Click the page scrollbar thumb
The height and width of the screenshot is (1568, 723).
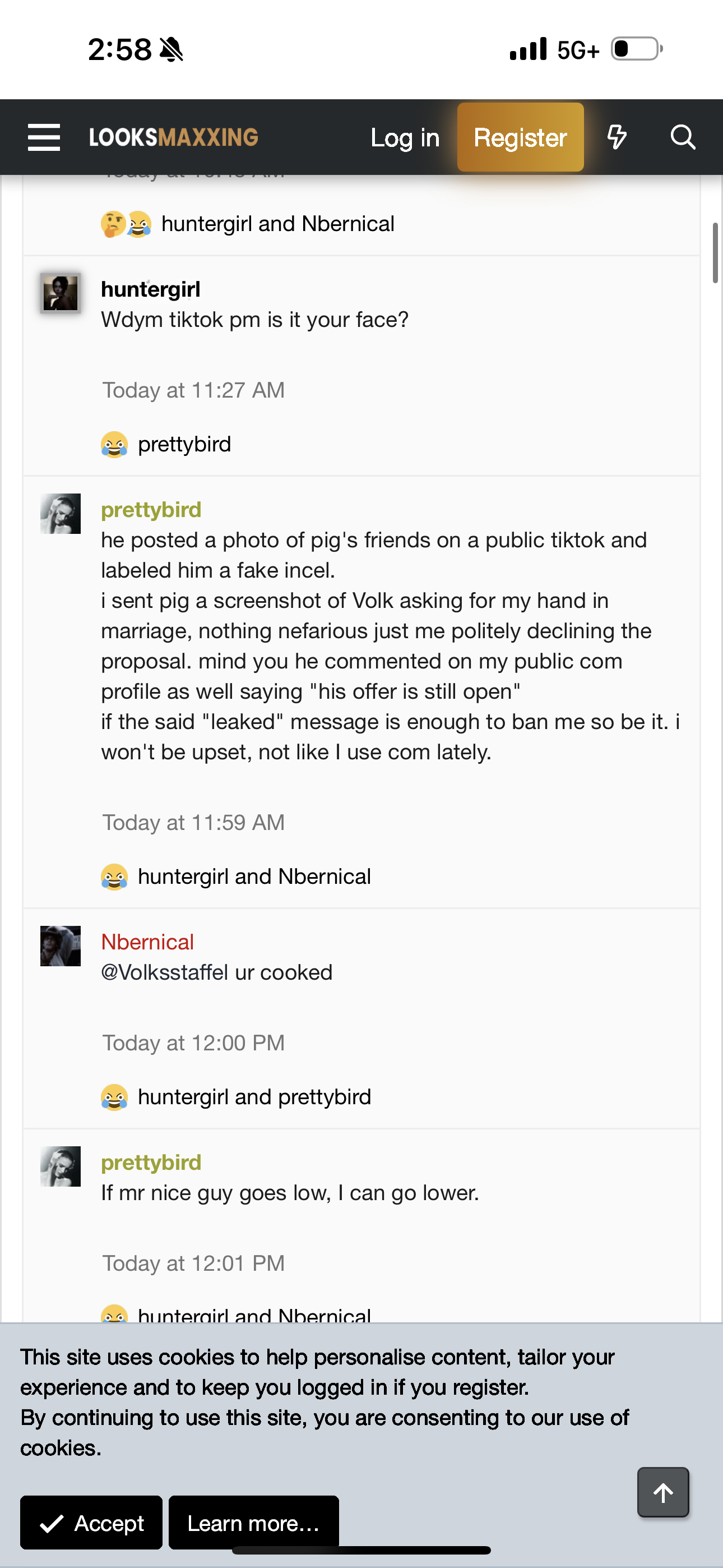tap(715, 252)
